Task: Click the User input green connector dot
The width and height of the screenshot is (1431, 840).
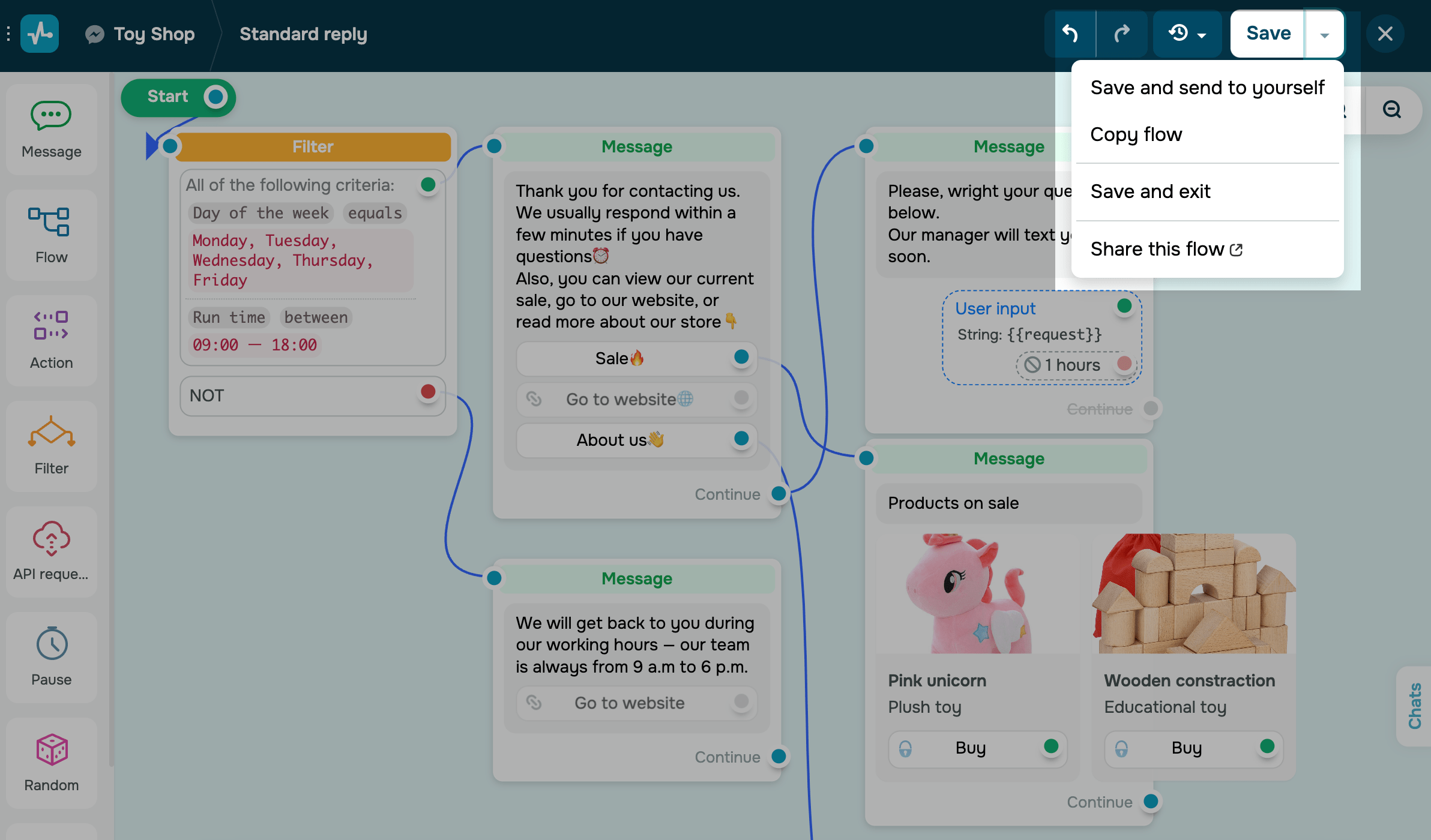Action: 1124,306
